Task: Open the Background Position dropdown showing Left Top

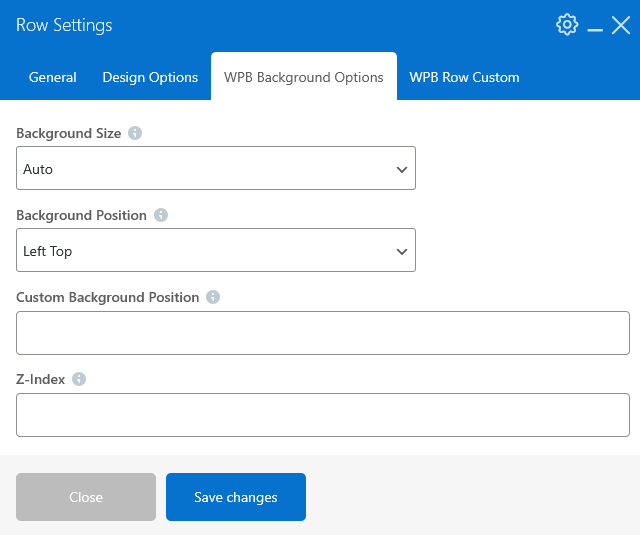Action: click(216, 250)
